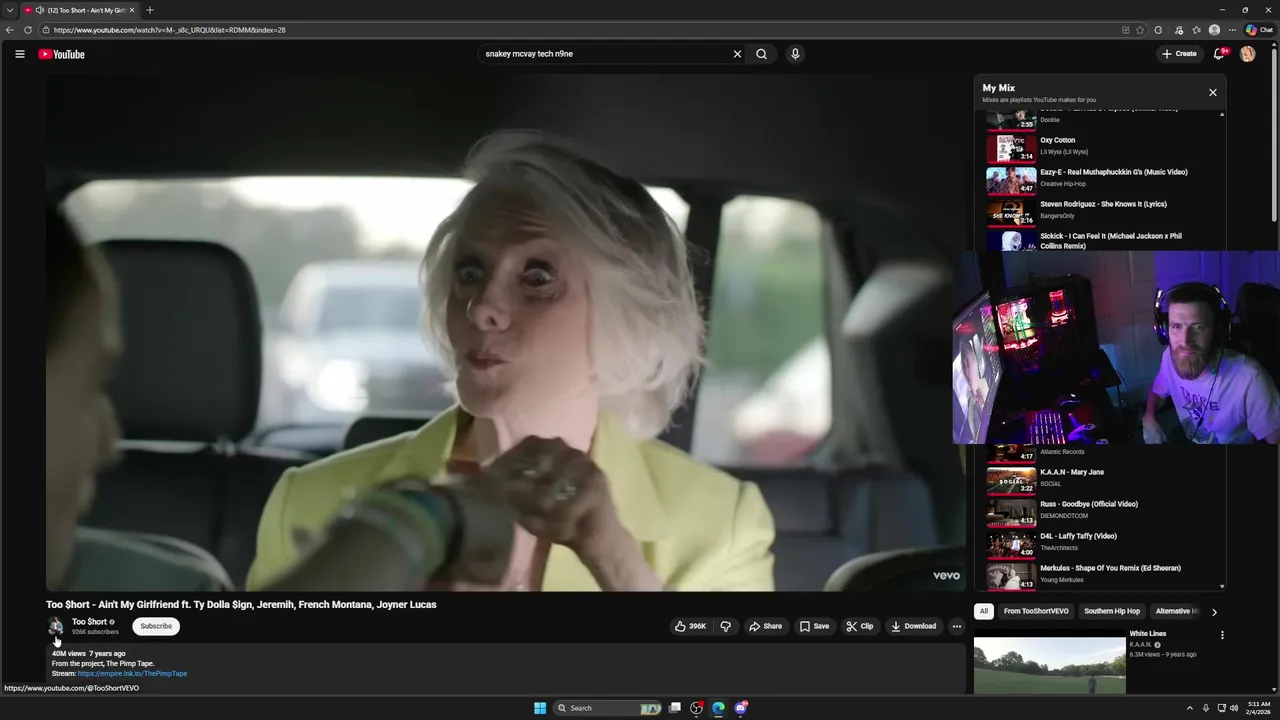Select the From TooShortVEVO chip
This screenshot has width=1280, height=720.
1036,611
